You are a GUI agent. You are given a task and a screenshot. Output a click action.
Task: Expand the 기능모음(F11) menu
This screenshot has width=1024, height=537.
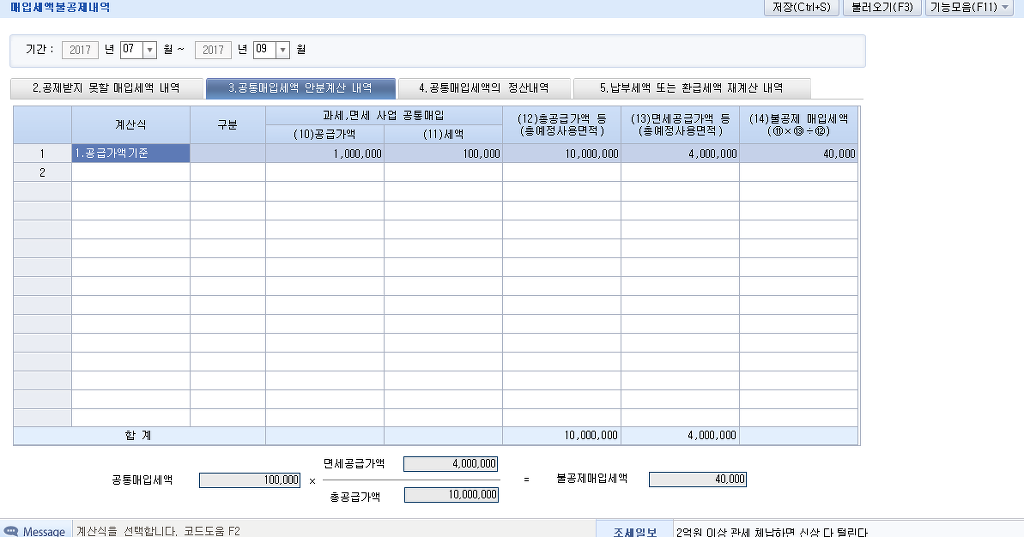tap(970, 8)
